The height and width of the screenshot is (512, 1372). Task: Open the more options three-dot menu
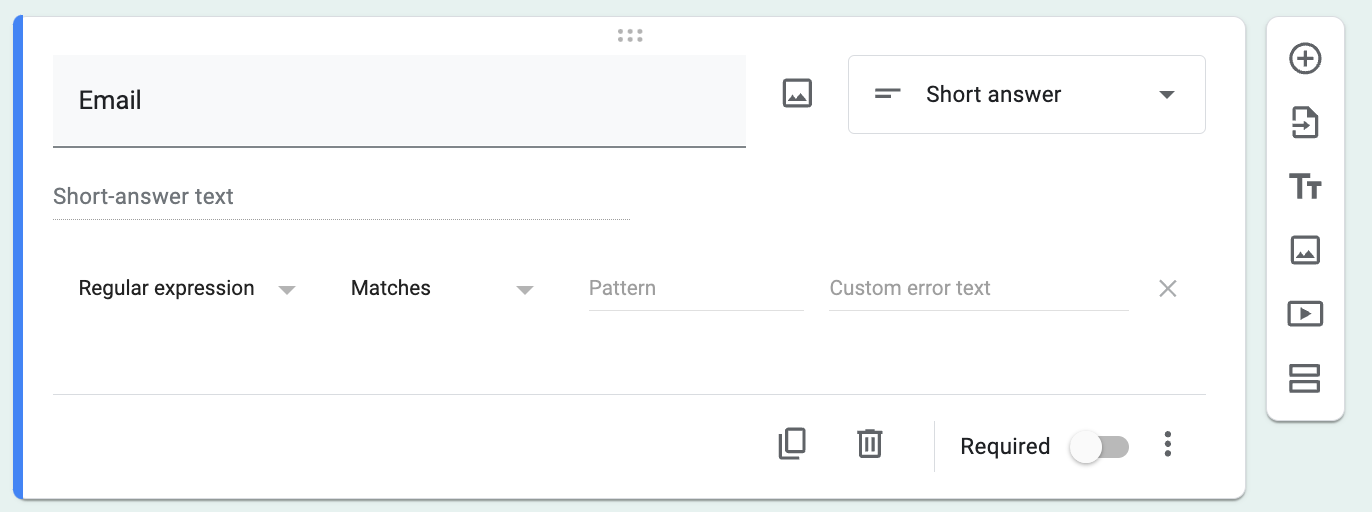click(1167, 445)
